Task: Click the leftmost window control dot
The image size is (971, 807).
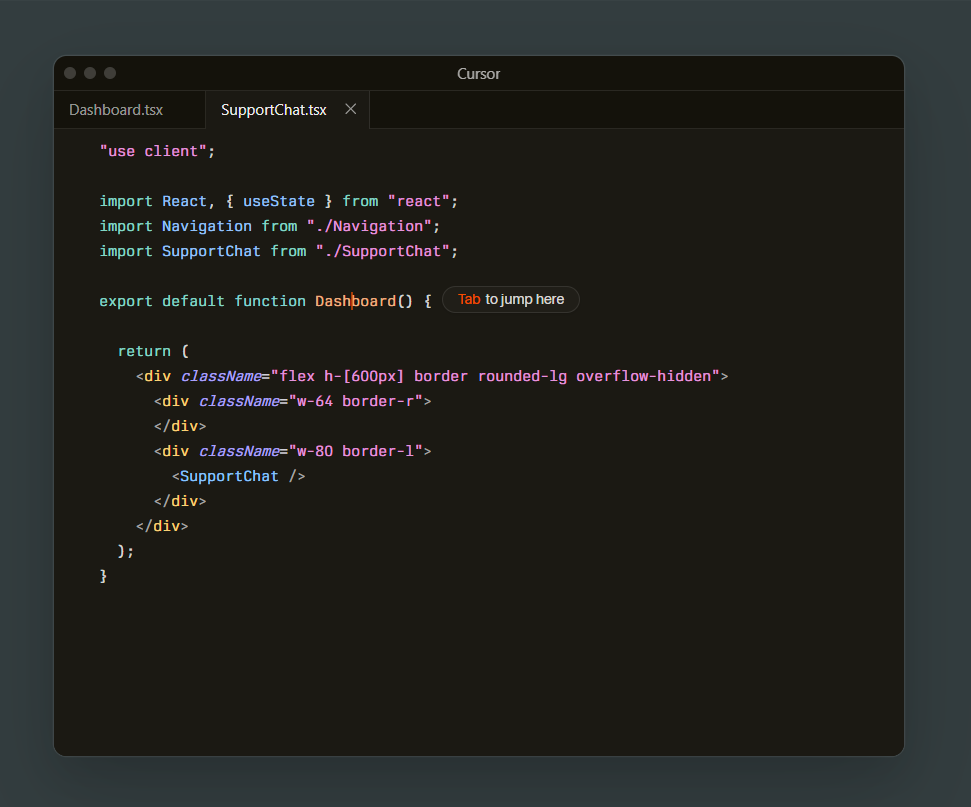Action: pyautogui.click(x=70, y=73)
